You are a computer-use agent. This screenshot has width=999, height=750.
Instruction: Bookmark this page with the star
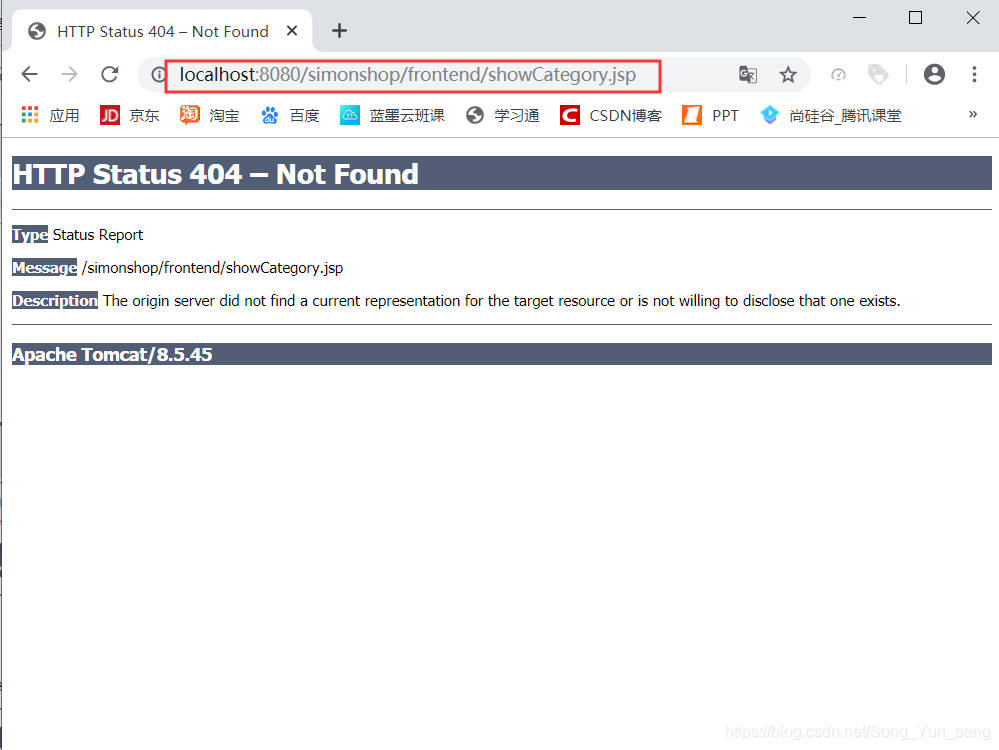pos(788,75)
